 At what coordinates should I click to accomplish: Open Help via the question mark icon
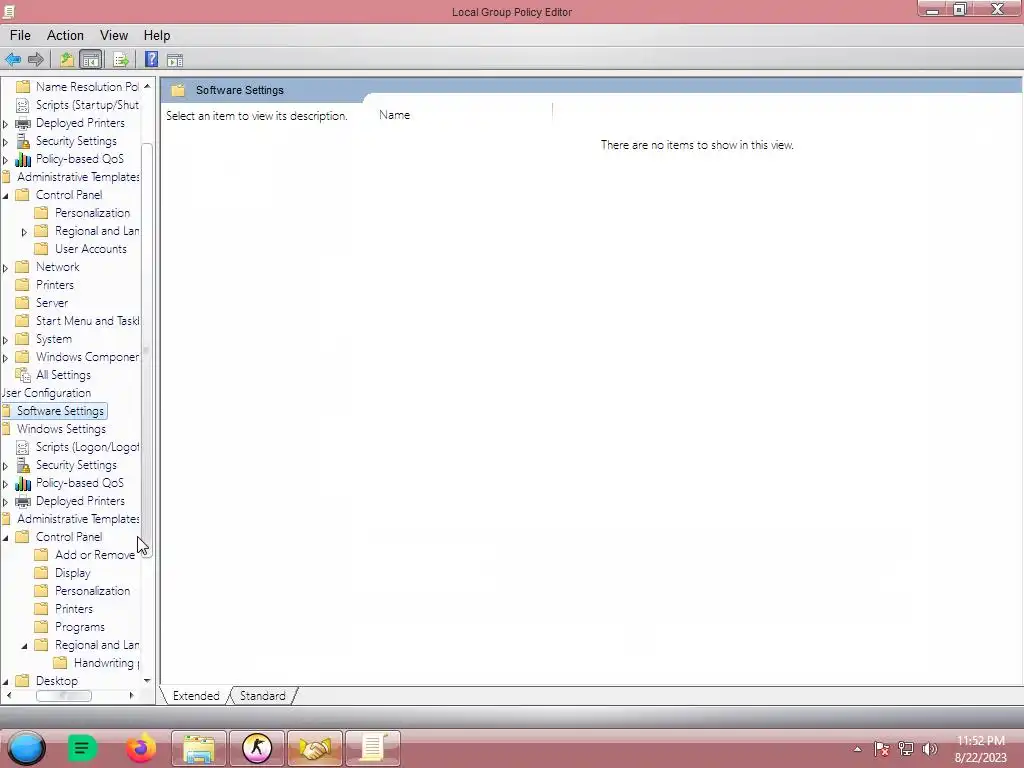[x=152, y=59]
